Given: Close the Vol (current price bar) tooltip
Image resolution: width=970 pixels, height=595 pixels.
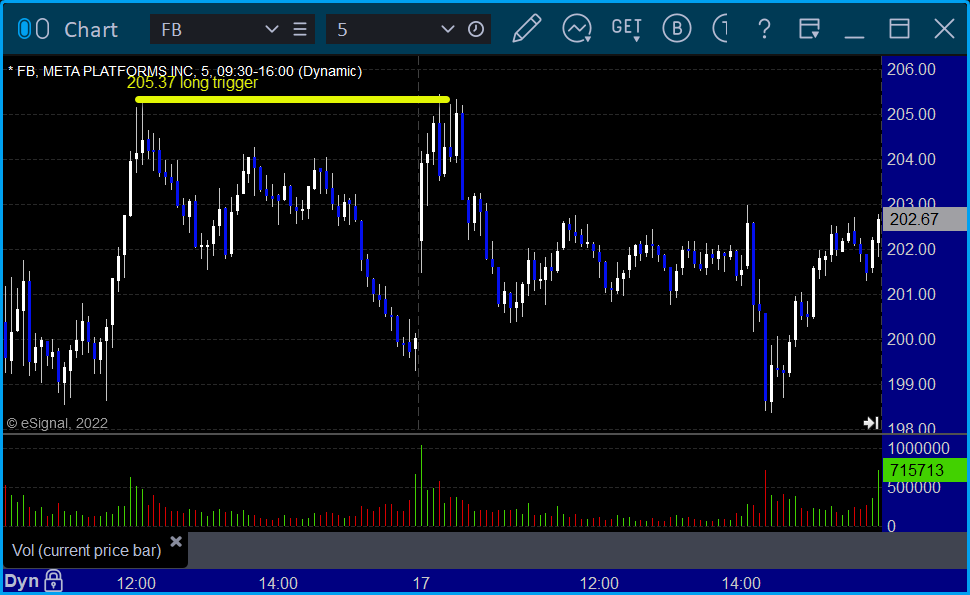Looking at the screenshot, I should tap(176, 542).
